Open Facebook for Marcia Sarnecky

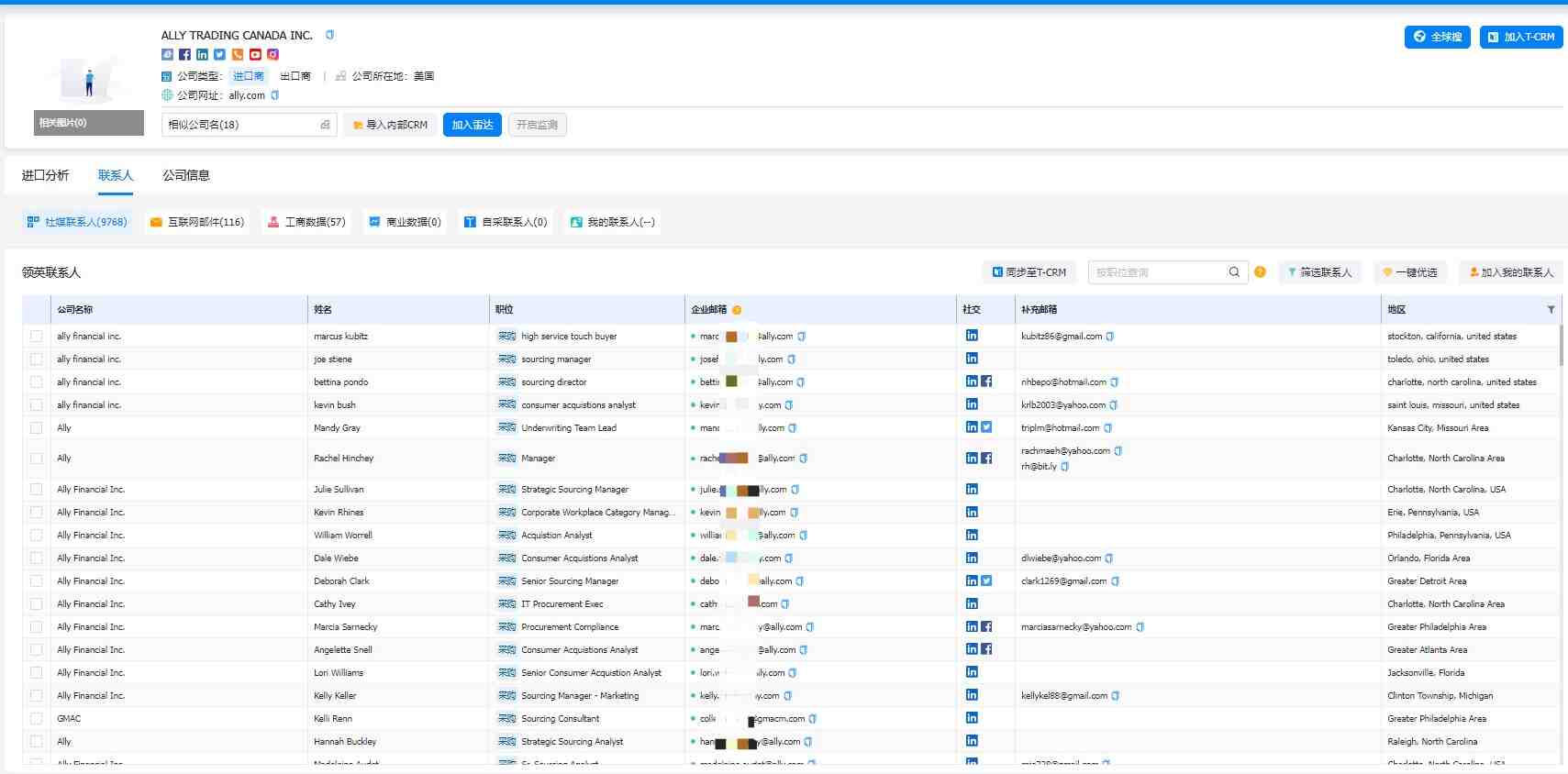pyautogui.click(x=986, y=626)
